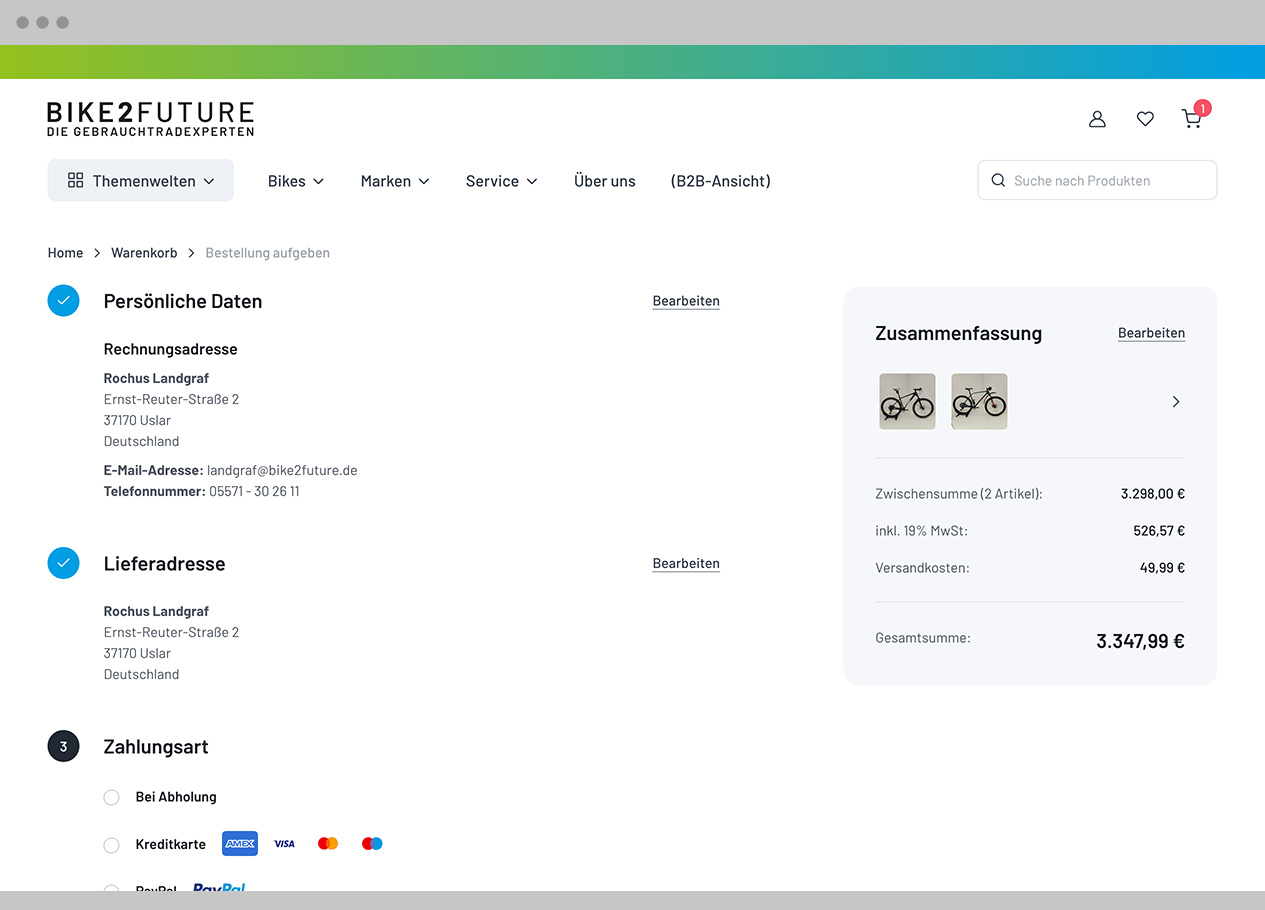Open the shopping cart icon
1265x910 pixels.
pos(1191,119)
